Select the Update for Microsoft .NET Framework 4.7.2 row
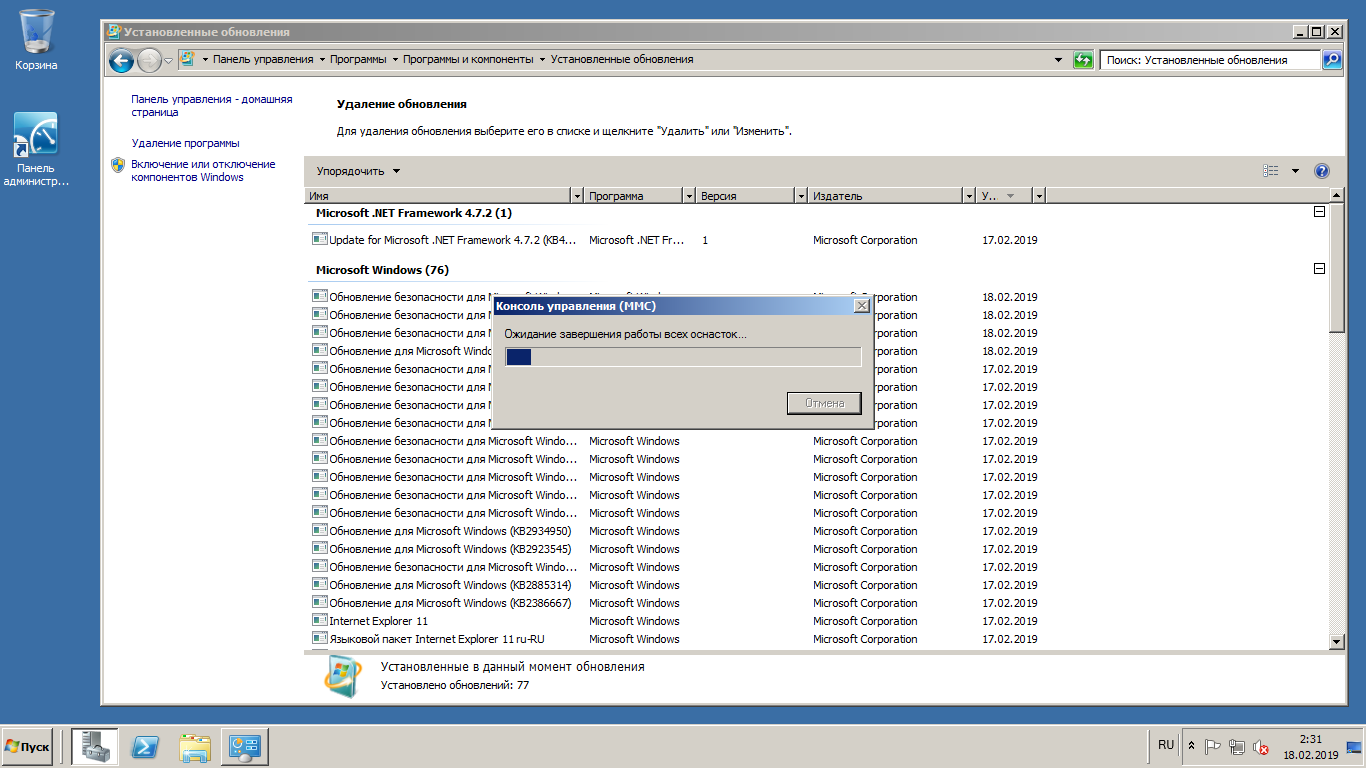Image resolution: width=1366 pixels, height=768 pixels. coord(674,240)
